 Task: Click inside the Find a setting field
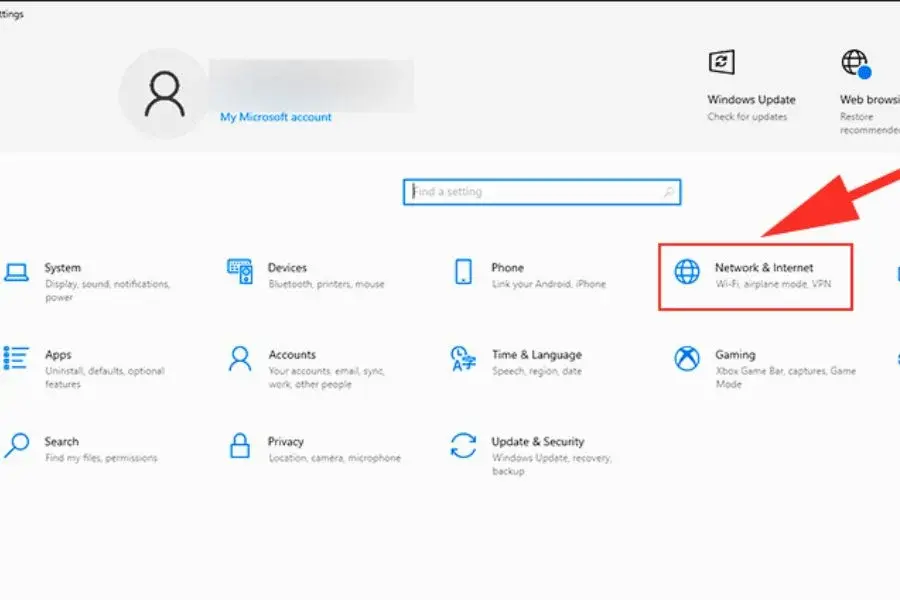542,192
